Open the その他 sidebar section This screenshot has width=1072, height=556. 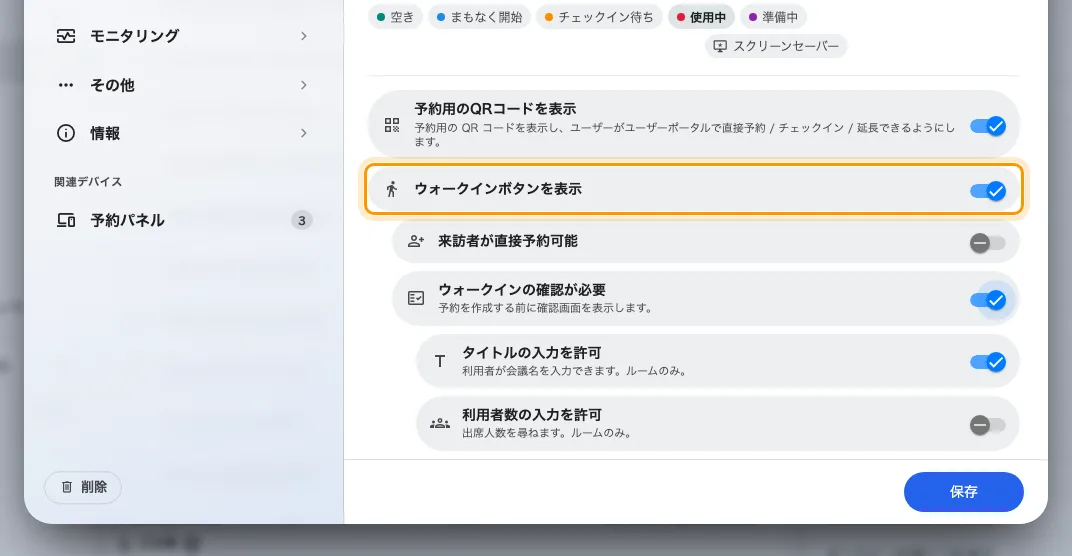[x=183, y=85]
